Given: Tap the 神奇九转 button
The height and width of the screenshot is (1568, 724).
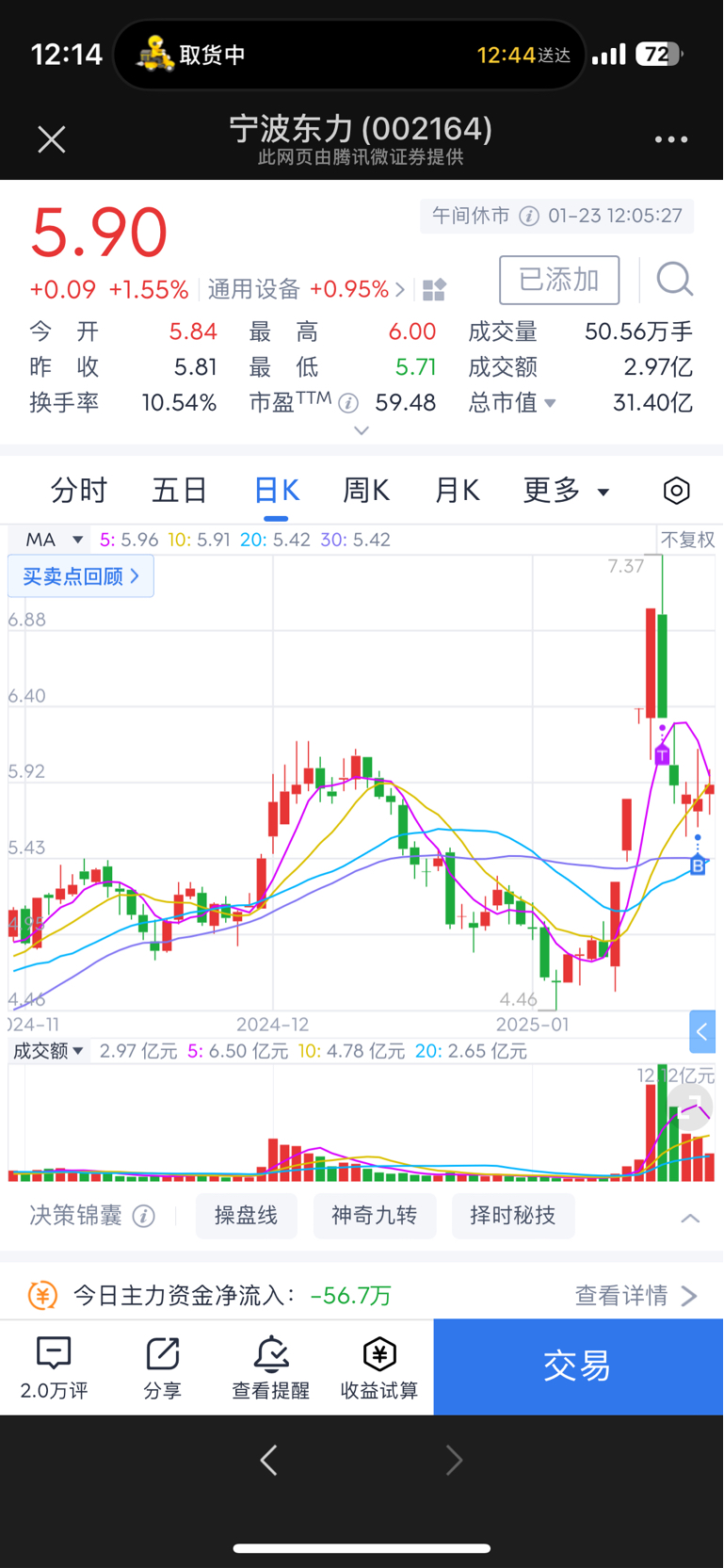Looking at the screenshot, I should click(375, 1216).
